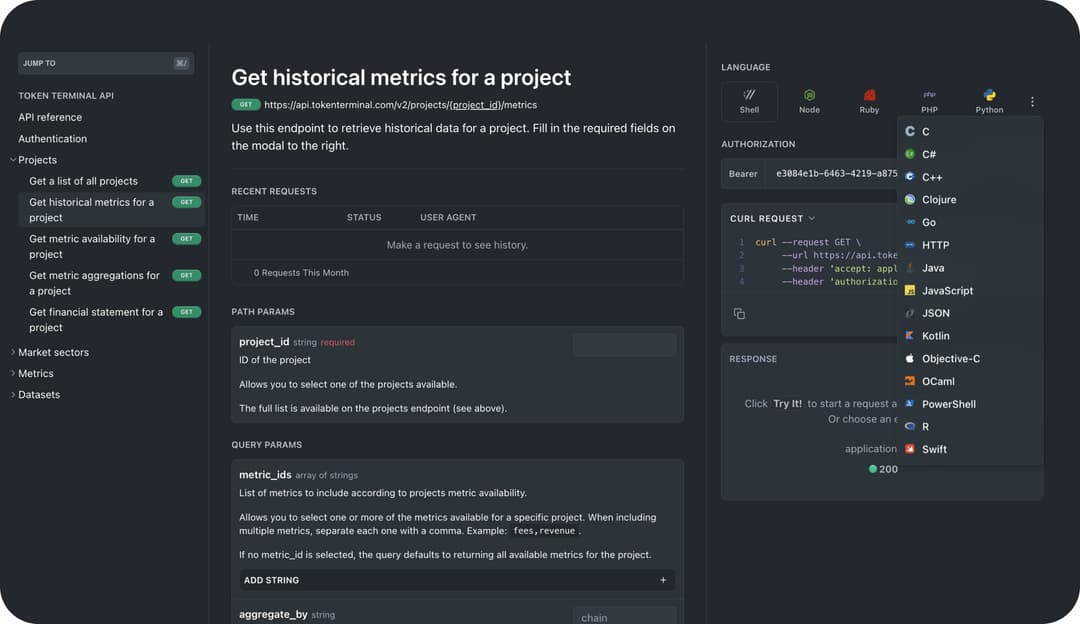This screenshot has height=624, width=1080.
Task: Select the Shell language icon
Action: click(749, 101)
